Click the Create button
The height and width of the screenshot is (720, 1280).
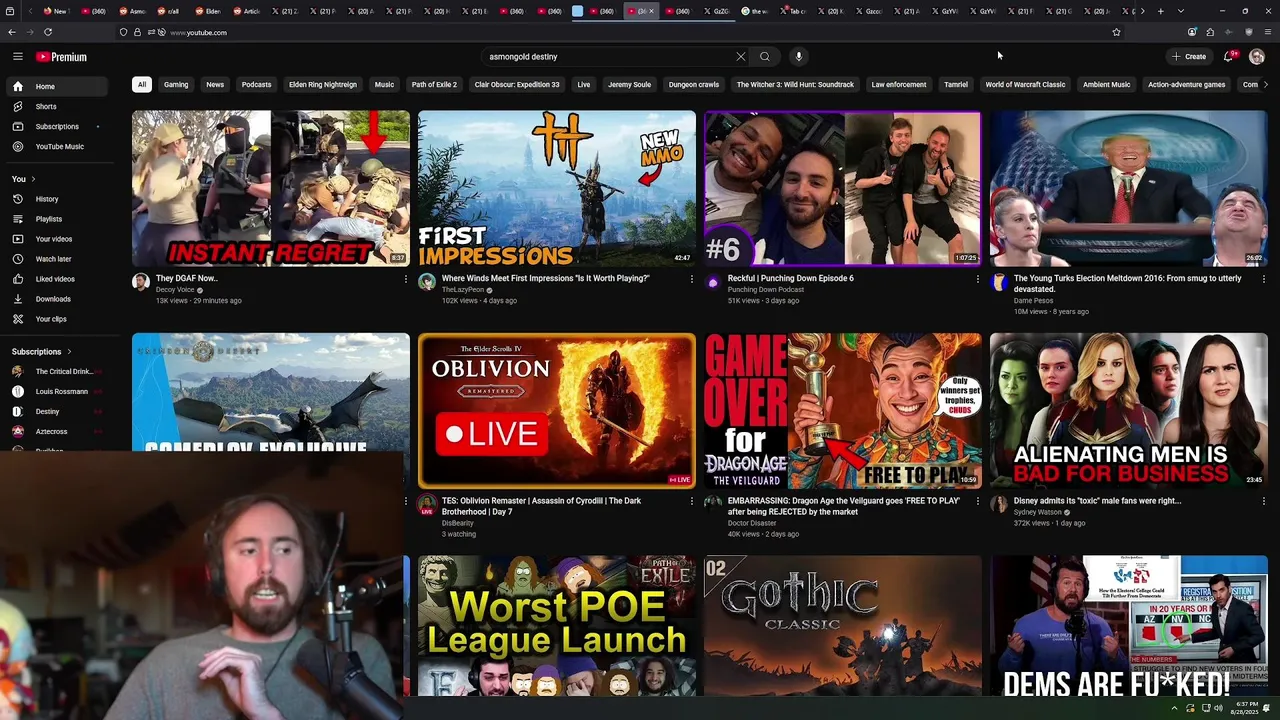[x=1190, y=57]
